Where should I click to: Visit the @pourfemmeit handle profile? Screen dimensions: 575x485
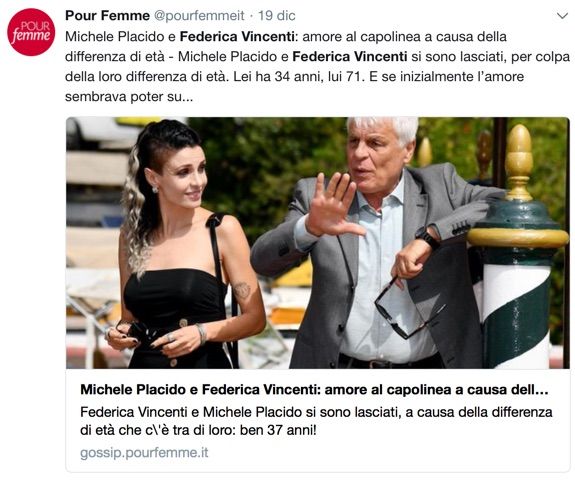tap(199, 16)
